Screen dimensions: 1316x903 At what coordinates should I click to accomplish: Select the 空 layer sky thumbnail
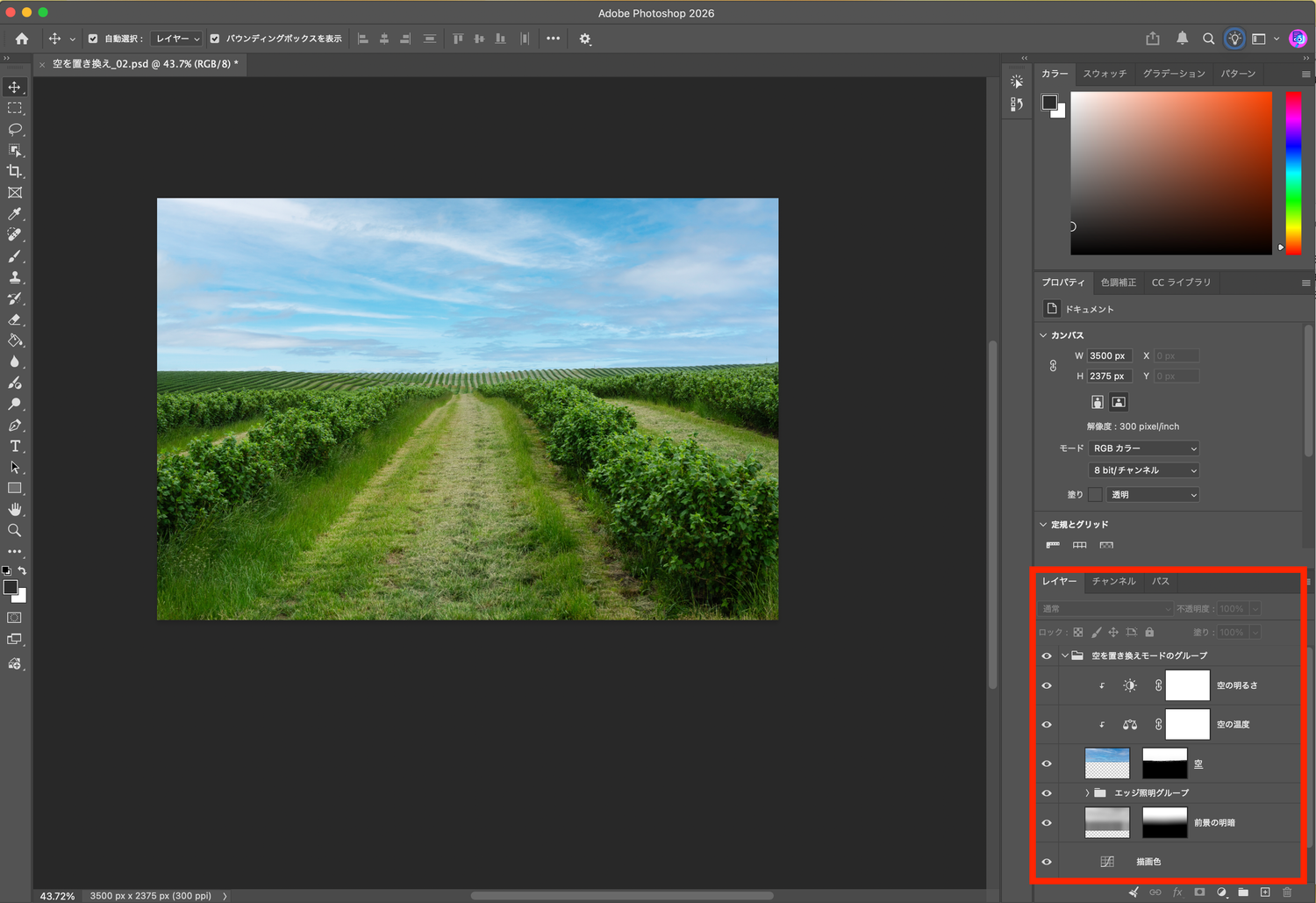click(1107, 763)
